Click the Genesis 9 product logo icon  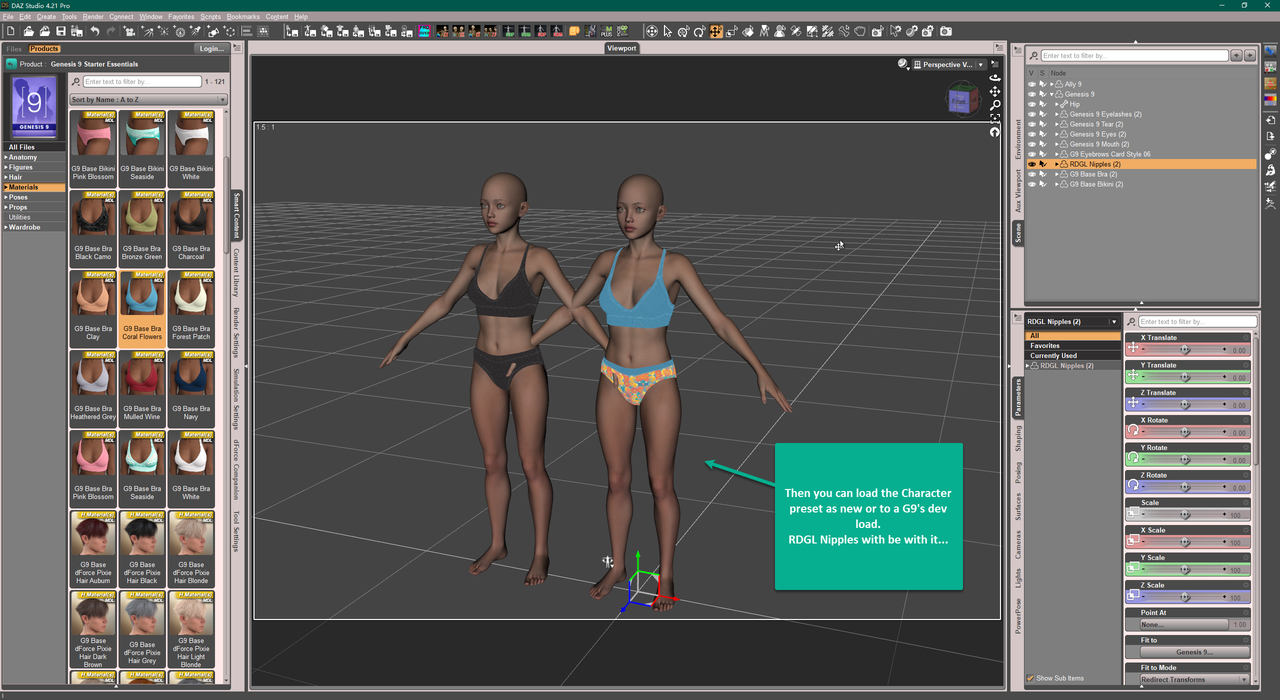coord(35,107)
